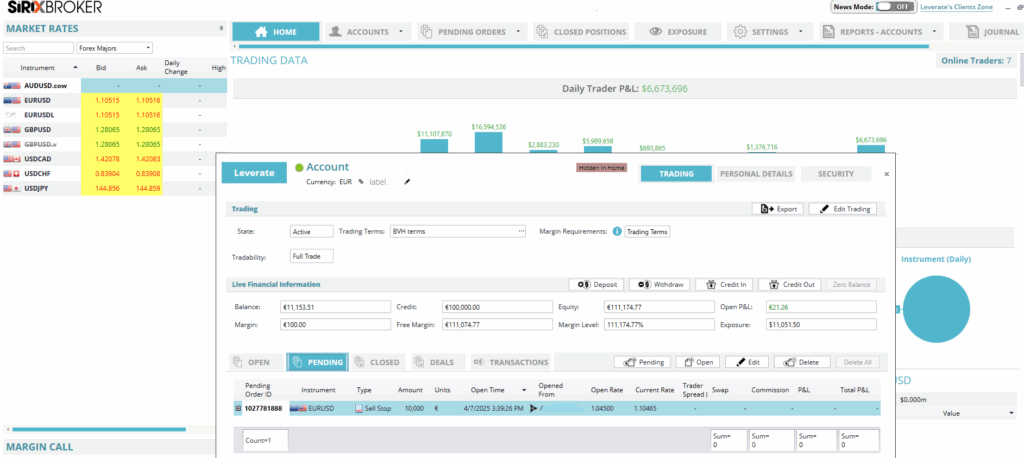Click the Export button in the Trading section
This screenshot has width=1024, height=458.
coord(777,209)
